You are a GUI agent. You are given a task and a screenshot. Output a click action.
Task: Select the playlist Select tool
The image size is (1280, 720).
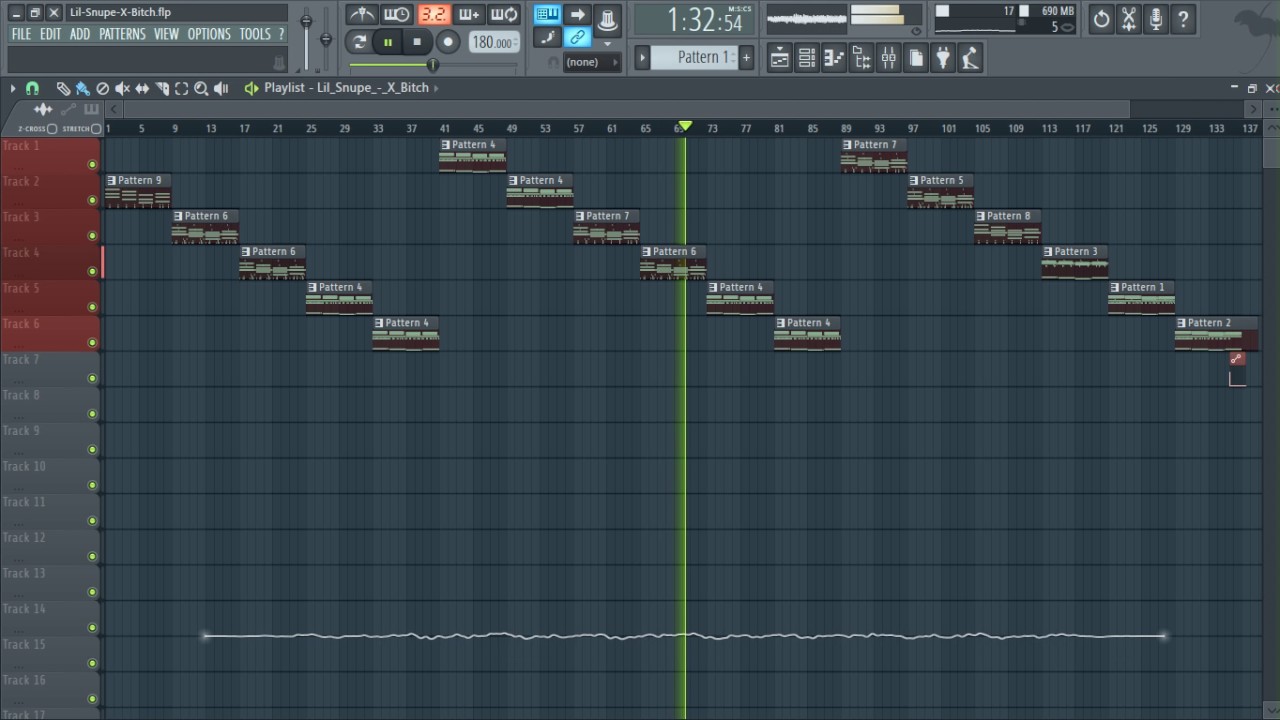click(181, 88)
